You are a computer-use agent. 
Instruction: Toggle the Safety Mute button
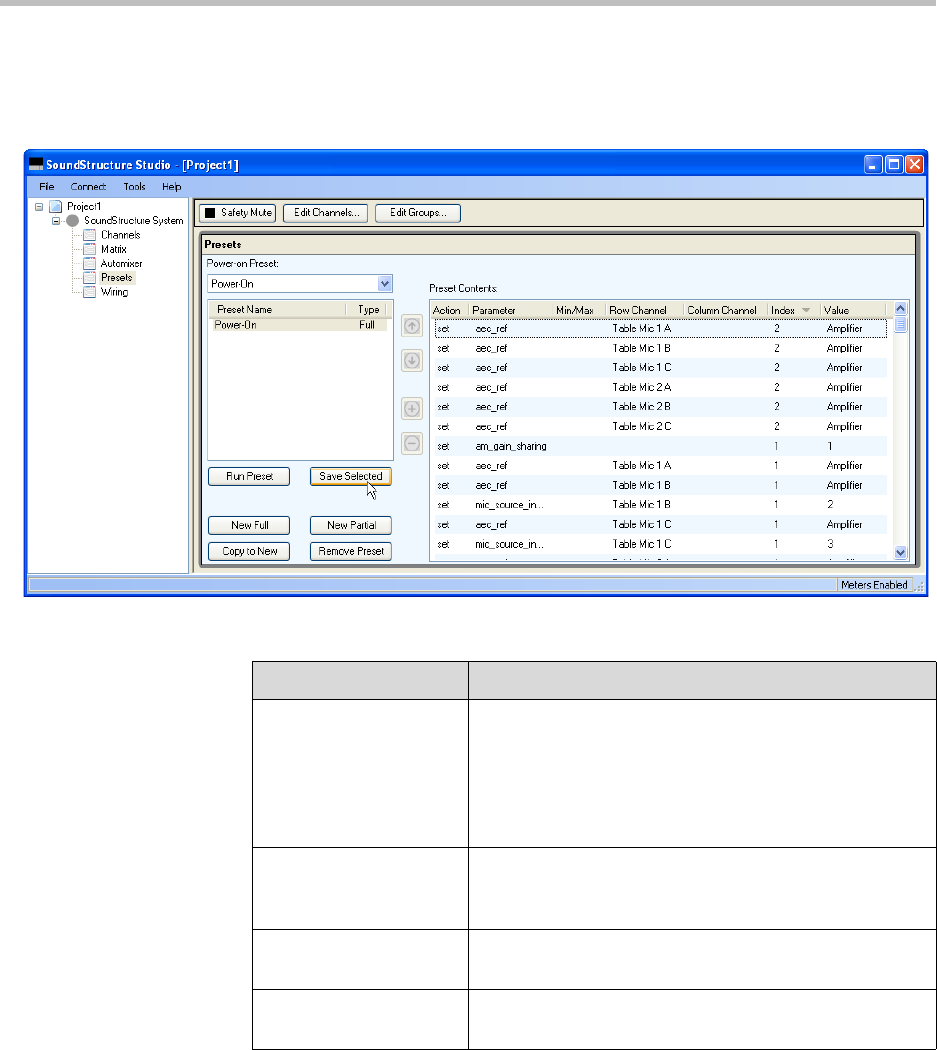tap(237, 213)
